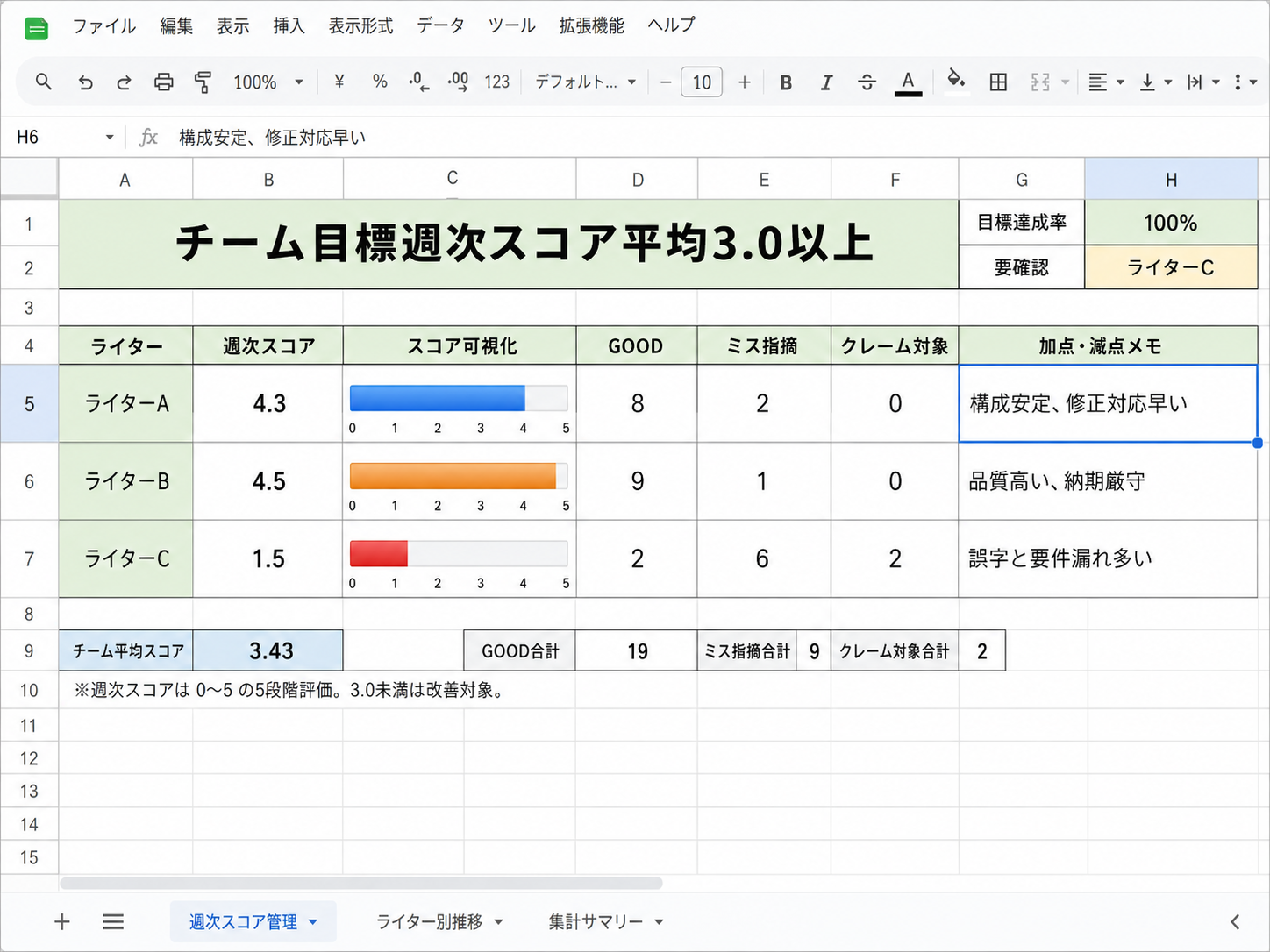Viewport: 1270px width, 952px height.
Task: Switch to the ライター別推移 tab
Action: coord(429,921)
